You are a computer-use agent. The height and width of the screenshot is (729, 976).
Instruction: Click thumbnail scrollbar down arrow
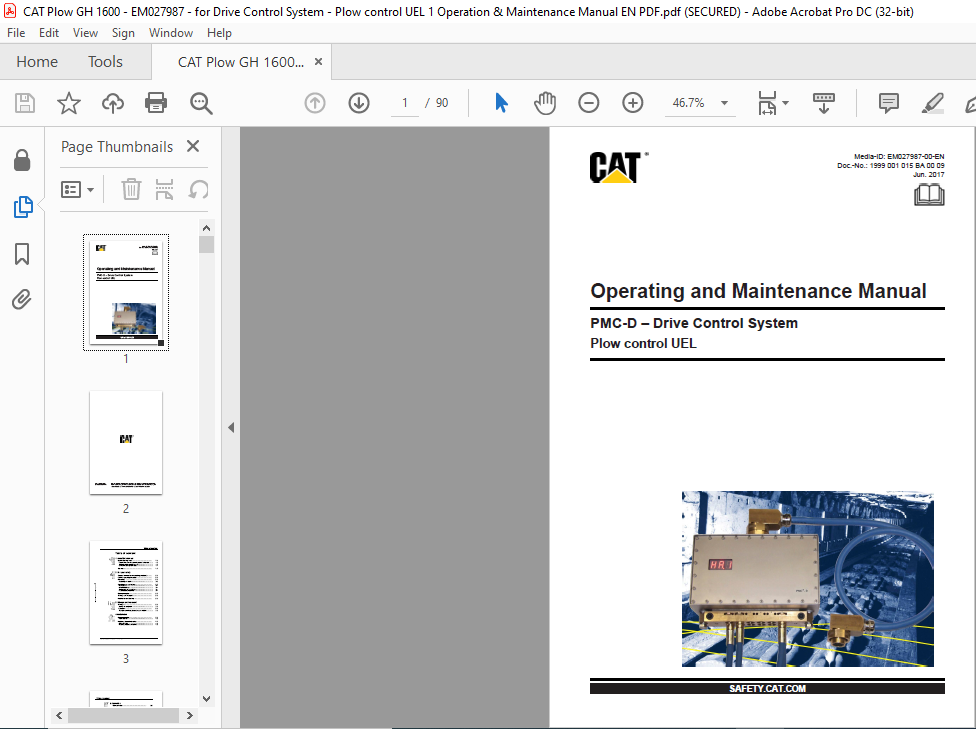(x=207, y=699)
